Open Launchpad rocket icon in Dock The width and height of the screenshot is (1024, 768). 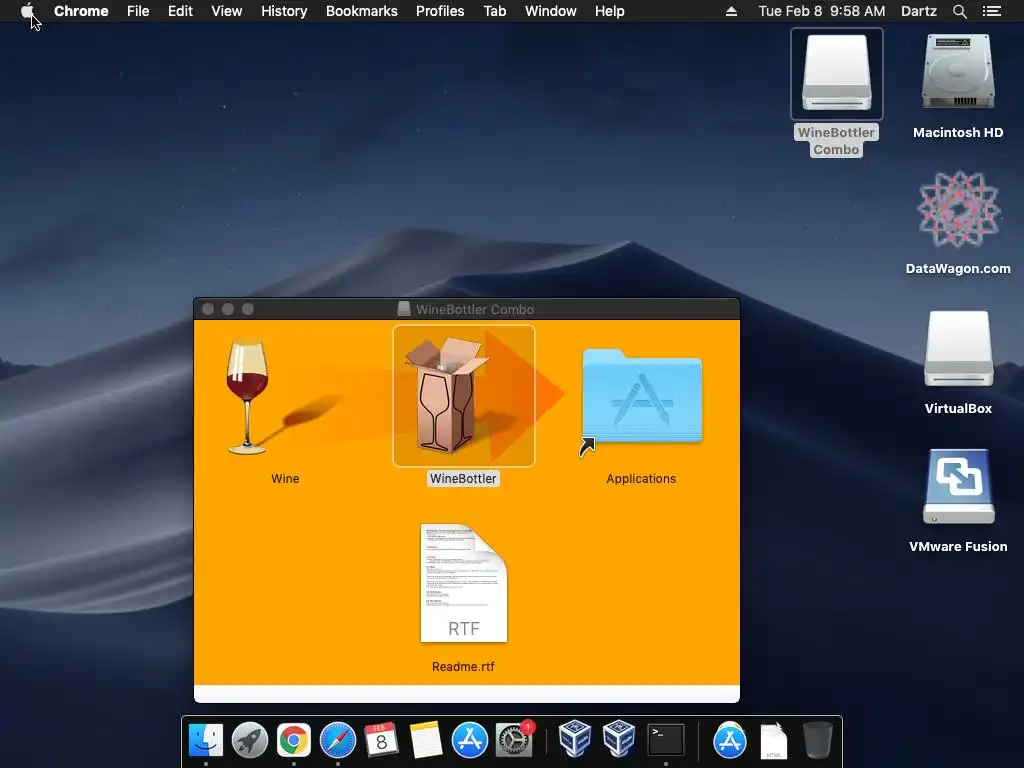point(249,740)
